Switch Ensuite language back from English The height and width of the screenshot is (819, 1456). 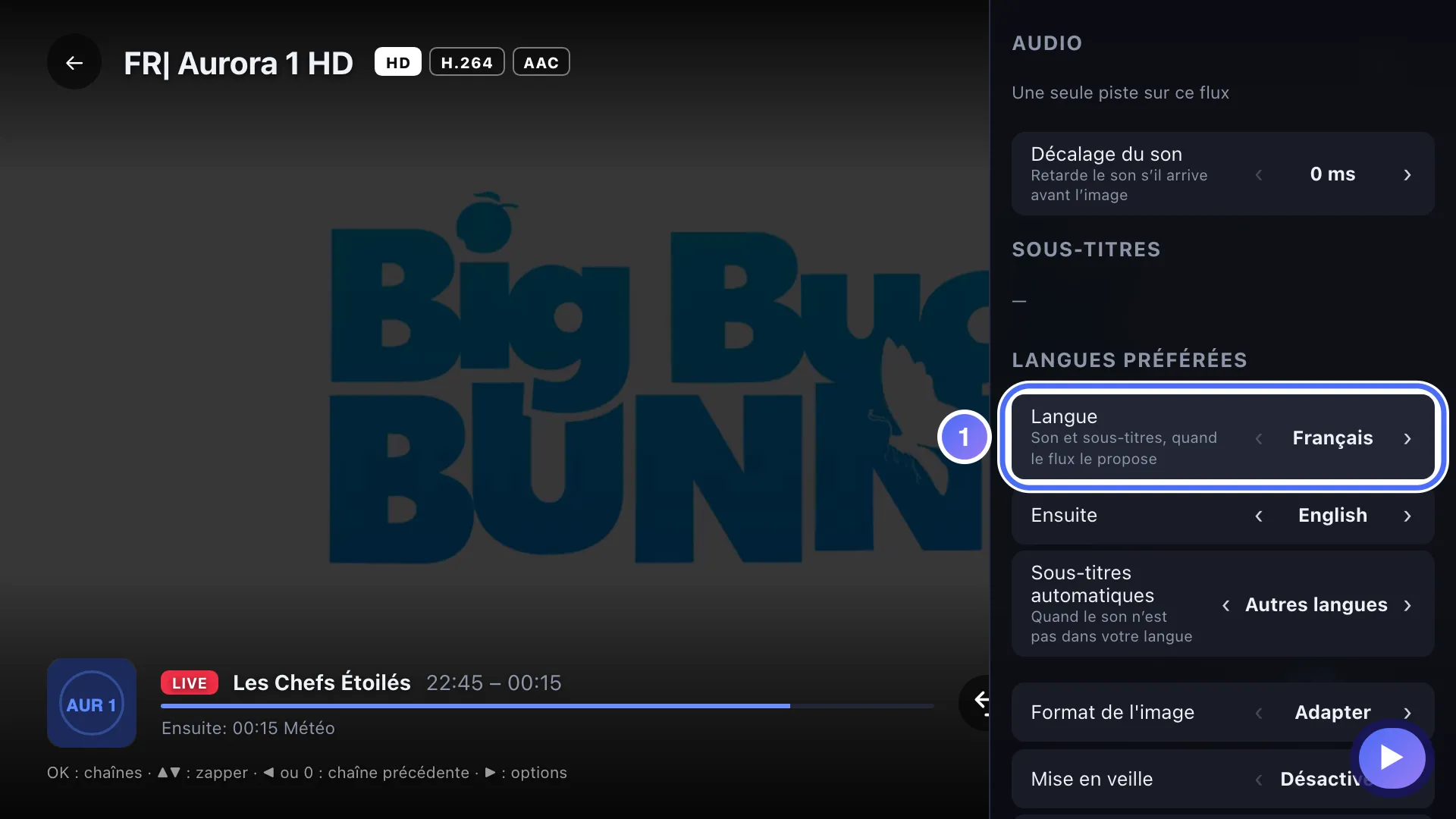[1259, 516]
